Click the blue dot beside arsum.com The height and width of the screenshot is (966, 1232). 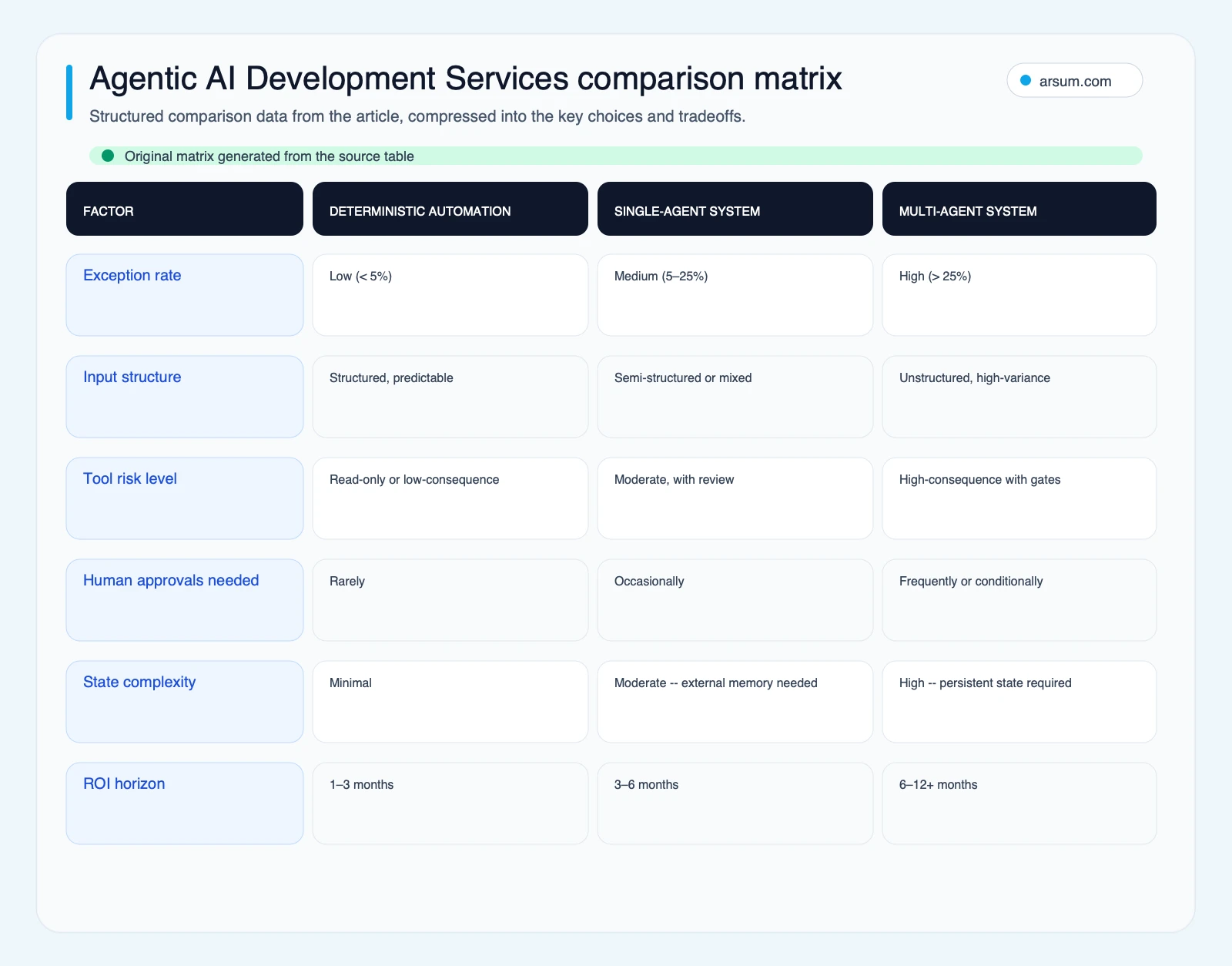pos(1026,80)
